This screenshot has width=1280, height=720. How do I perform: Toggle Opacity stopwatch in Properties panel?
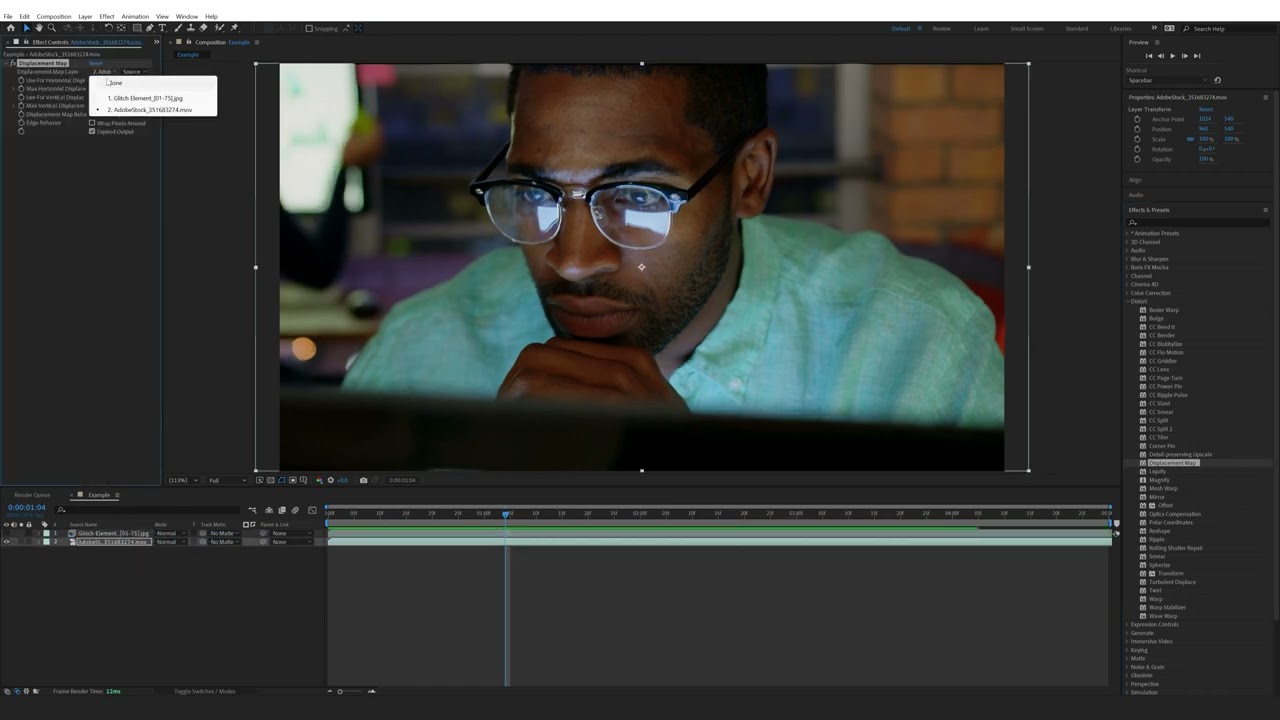click(1137, 159)
